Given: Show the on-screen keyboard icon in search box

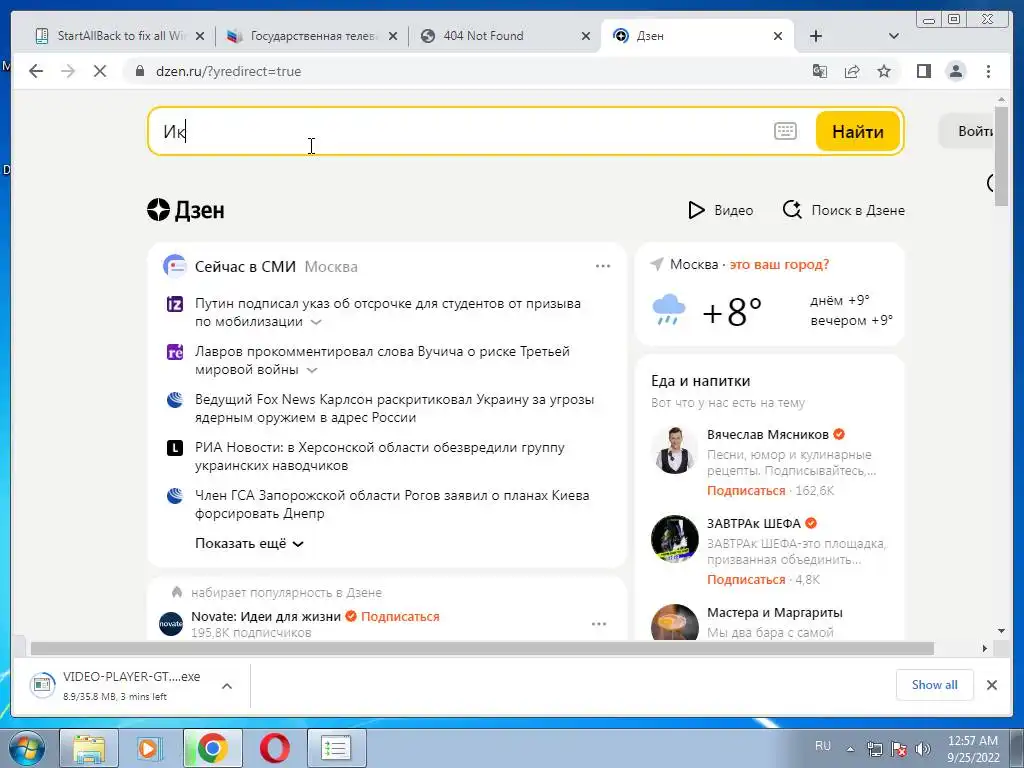Looking at the screenshot, I should tap(785, 131).
